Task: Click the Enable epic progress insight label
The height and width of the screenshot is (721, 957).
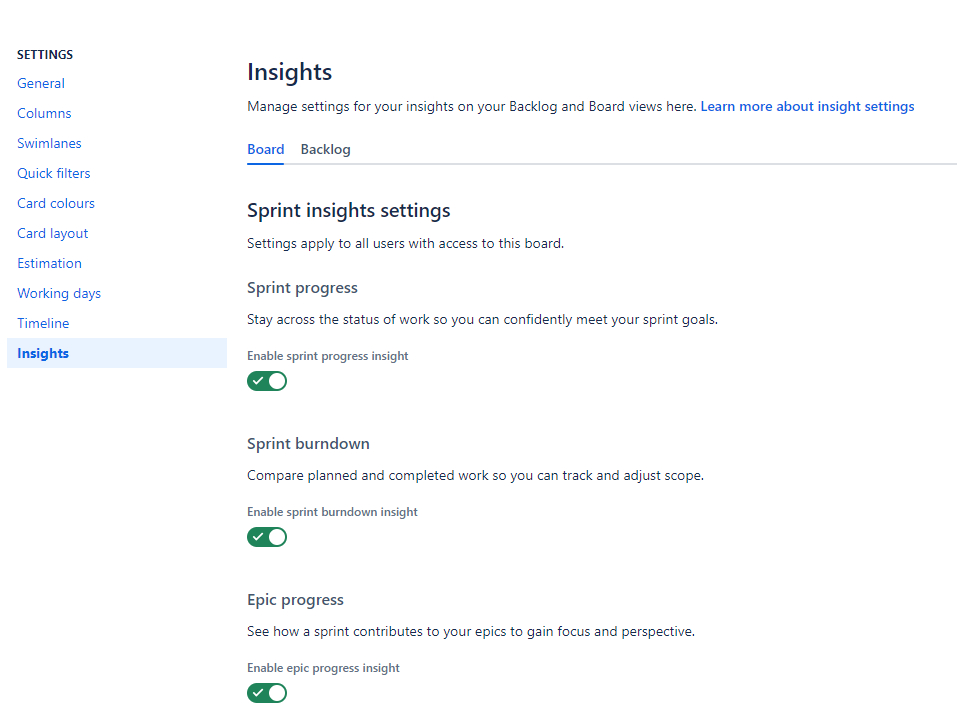Action: coord(323,667)
